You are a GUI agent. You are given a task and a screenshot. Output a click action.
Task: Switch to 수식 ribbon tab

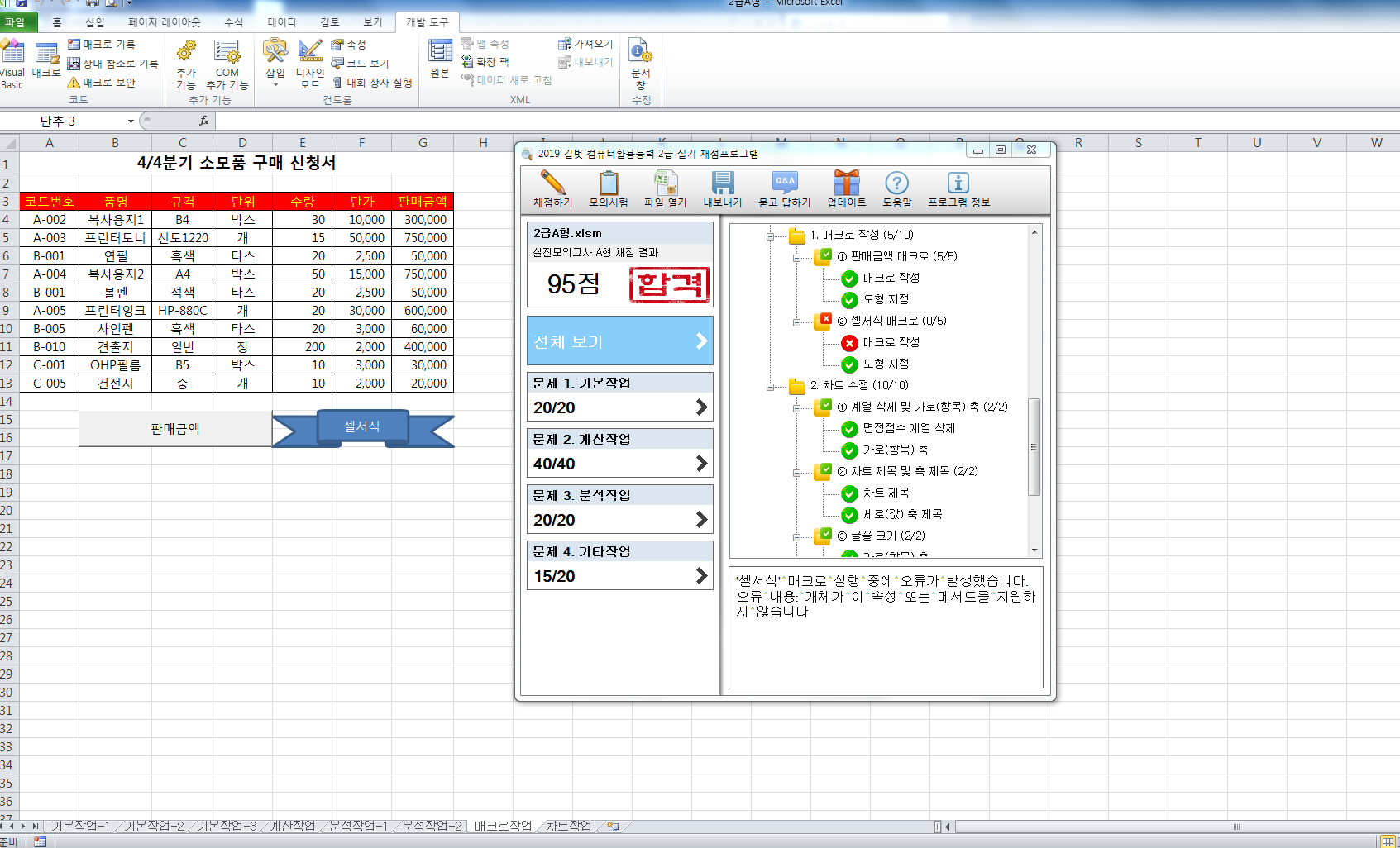tap(234, 22)
